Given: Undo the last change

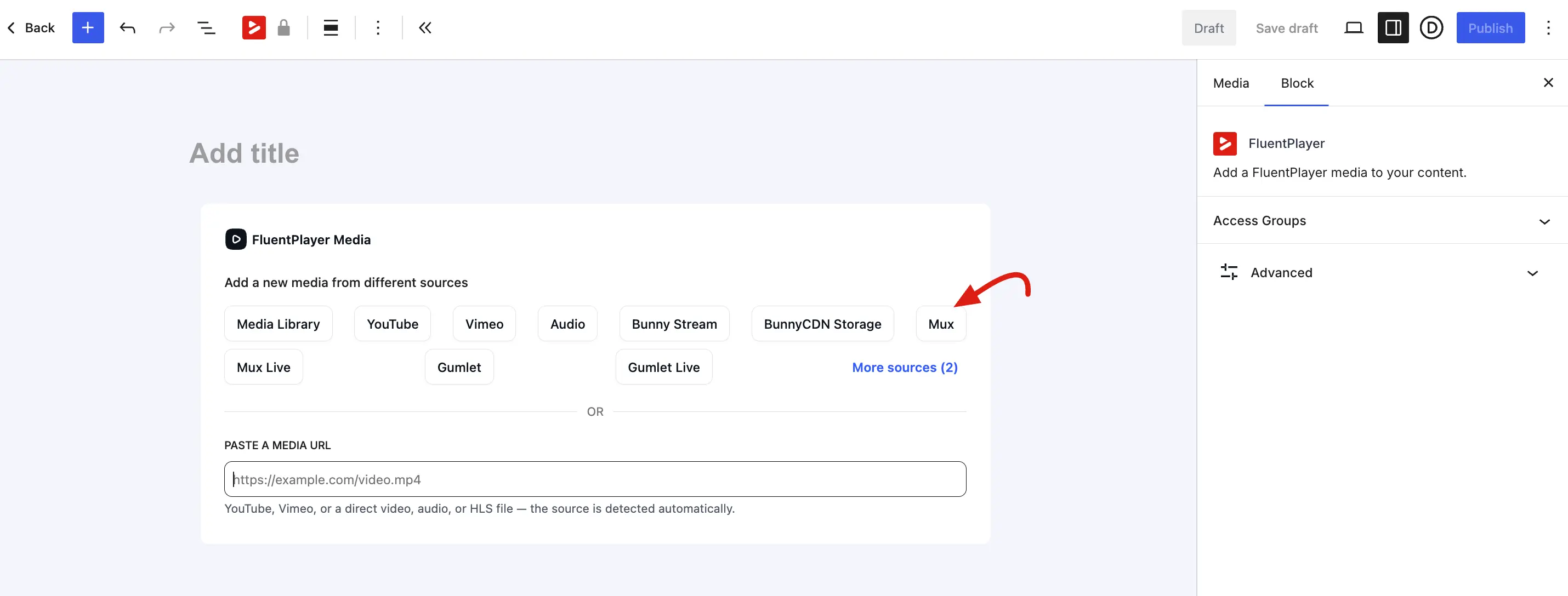Looking at the screenshot, I should coord(127,28).
